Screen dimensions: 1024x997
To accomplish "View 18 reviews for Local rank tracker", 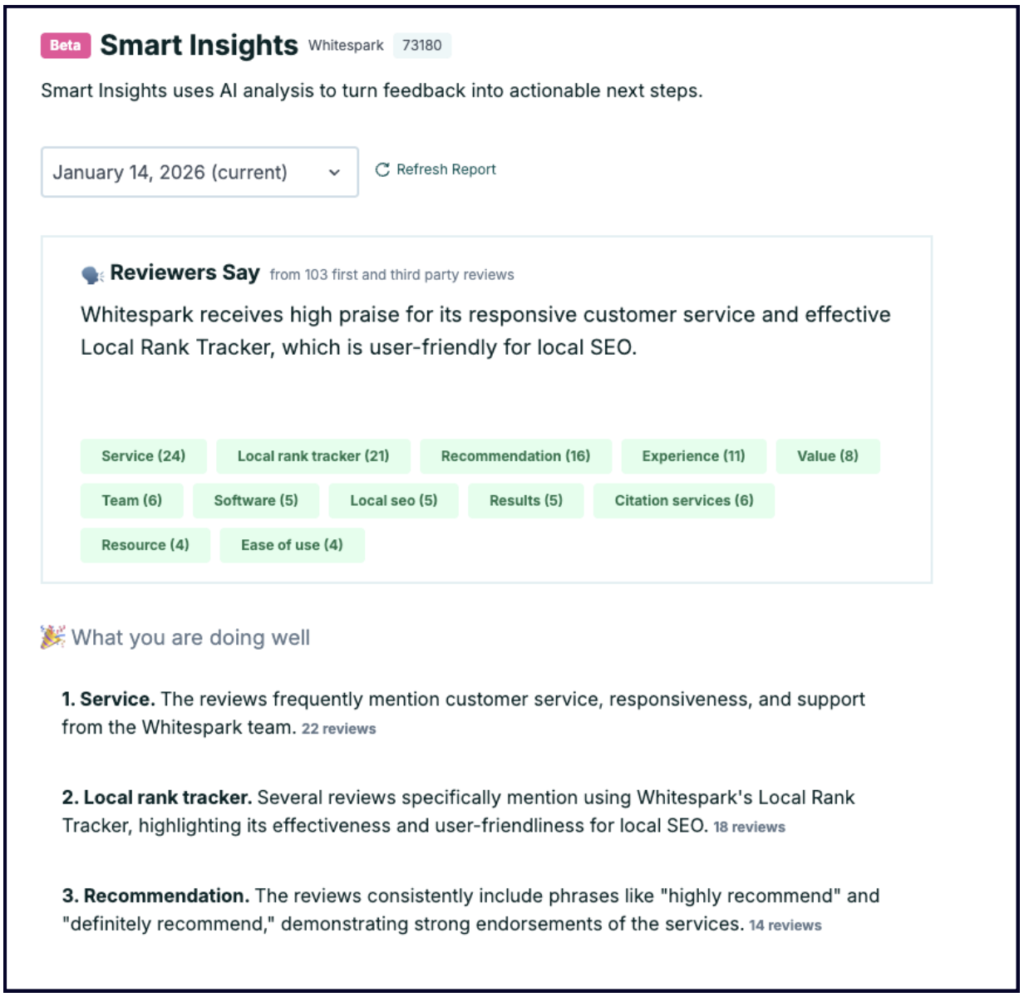I will pyautogui.click(x=749, y=827).
